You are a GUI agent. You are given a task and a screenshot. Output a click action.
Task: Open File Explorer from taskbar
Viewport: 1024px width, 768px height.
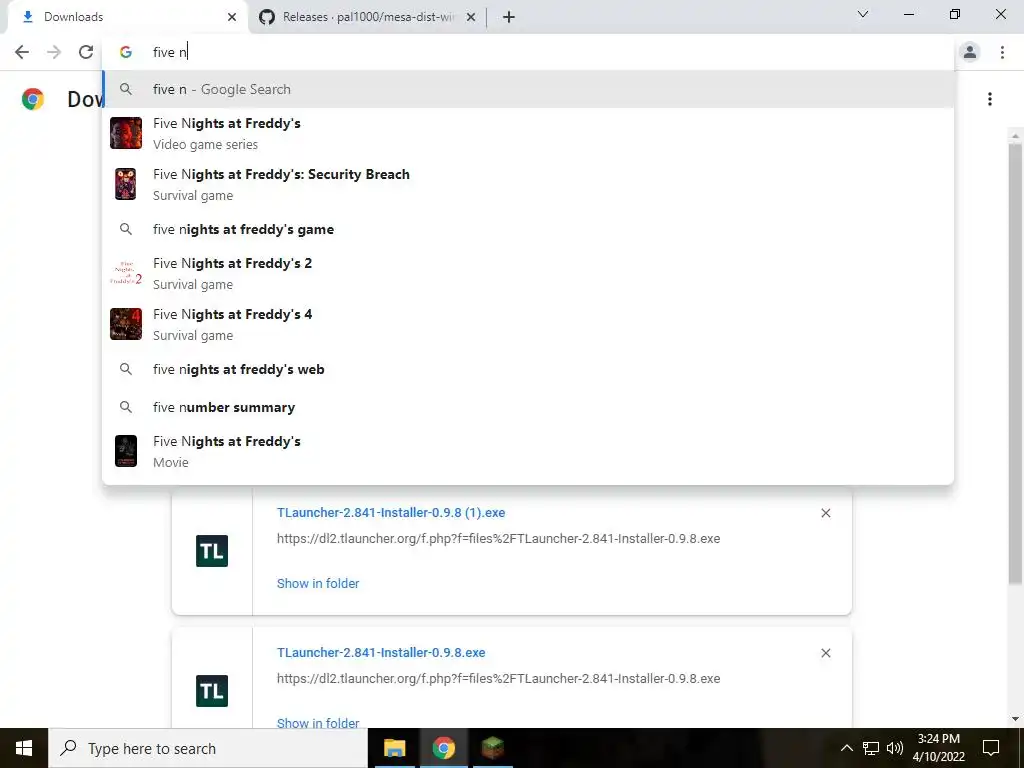tap(394, 748)
